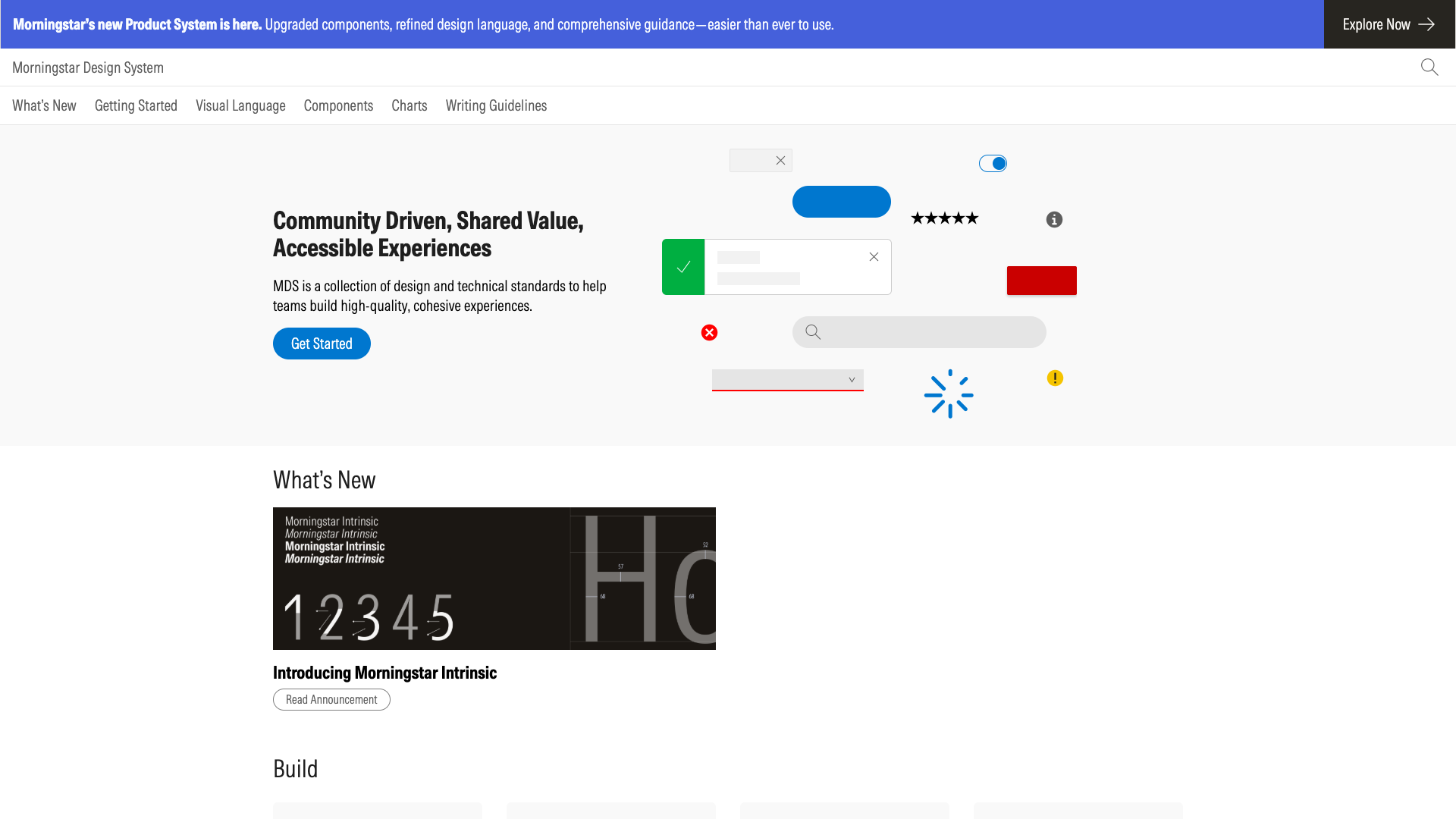Click the red error X circle icon
The image size is (1456, 819).
coord(709,333)
